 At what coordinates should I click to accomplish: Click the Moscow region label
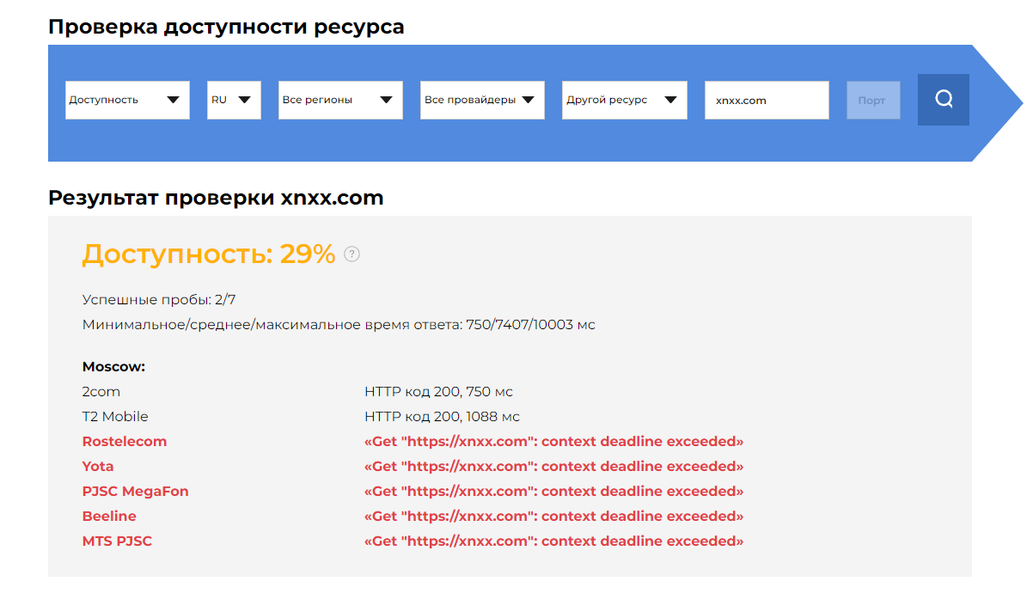click(113, 367)
